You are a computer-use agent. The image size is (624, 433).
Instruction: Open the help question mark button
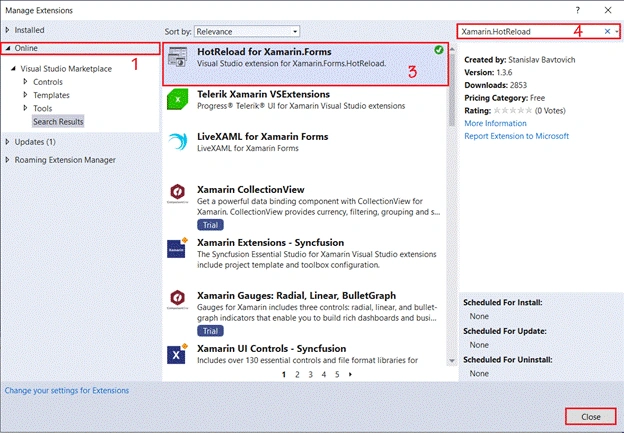click(x=577, y=10)
